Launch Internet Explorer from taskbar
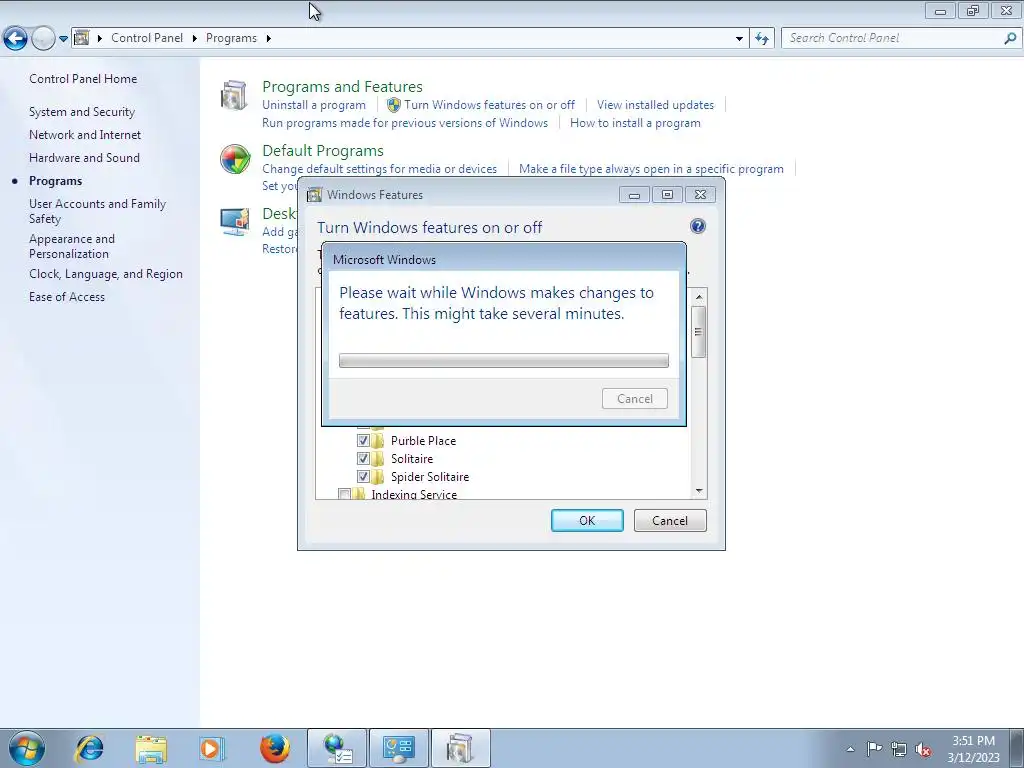1024x768 pixels. (x=89, y=748)
